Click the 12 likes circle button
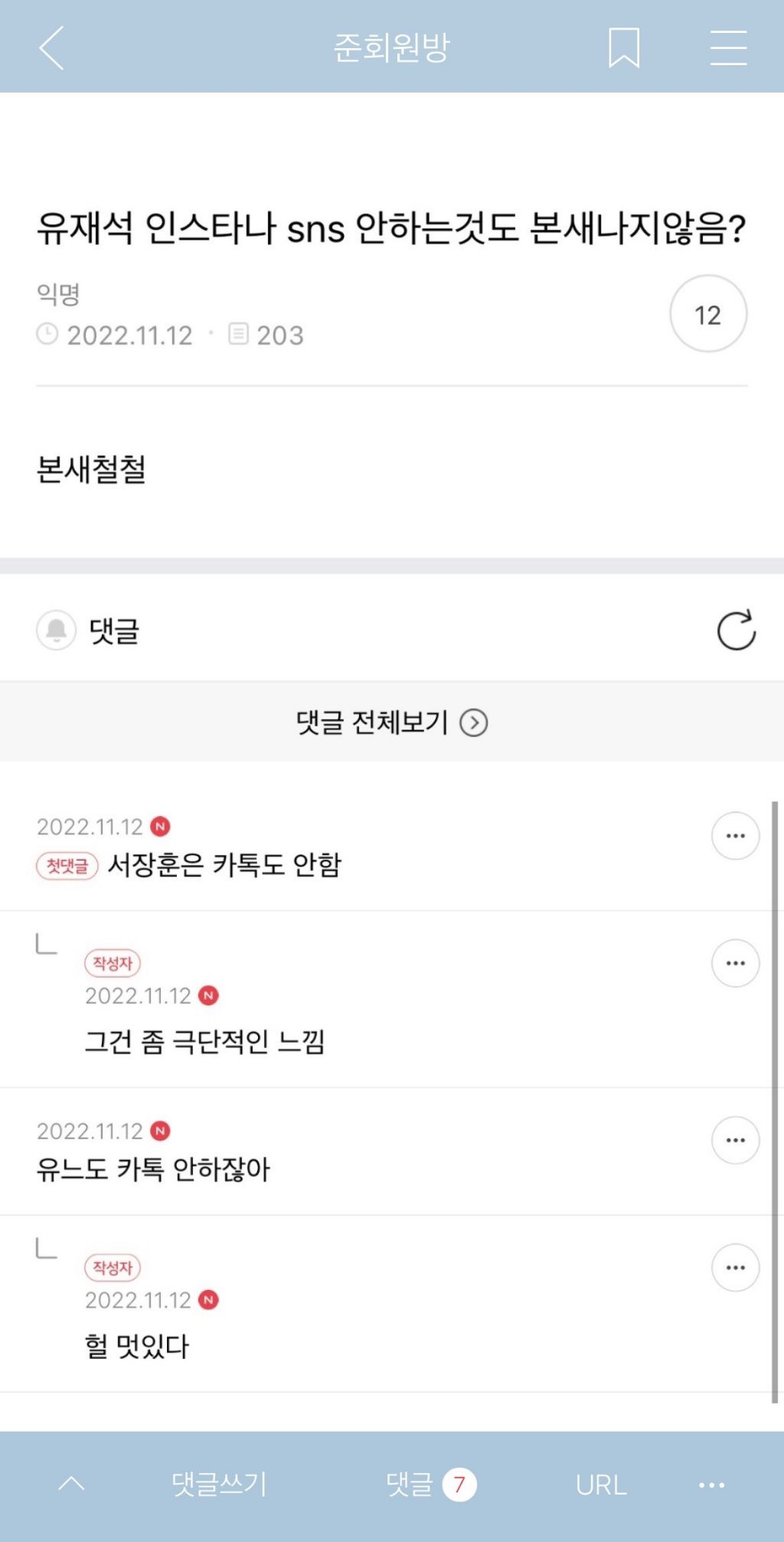Image resolution: width=784 pixels, height=1542 pixels. point(708,314)
